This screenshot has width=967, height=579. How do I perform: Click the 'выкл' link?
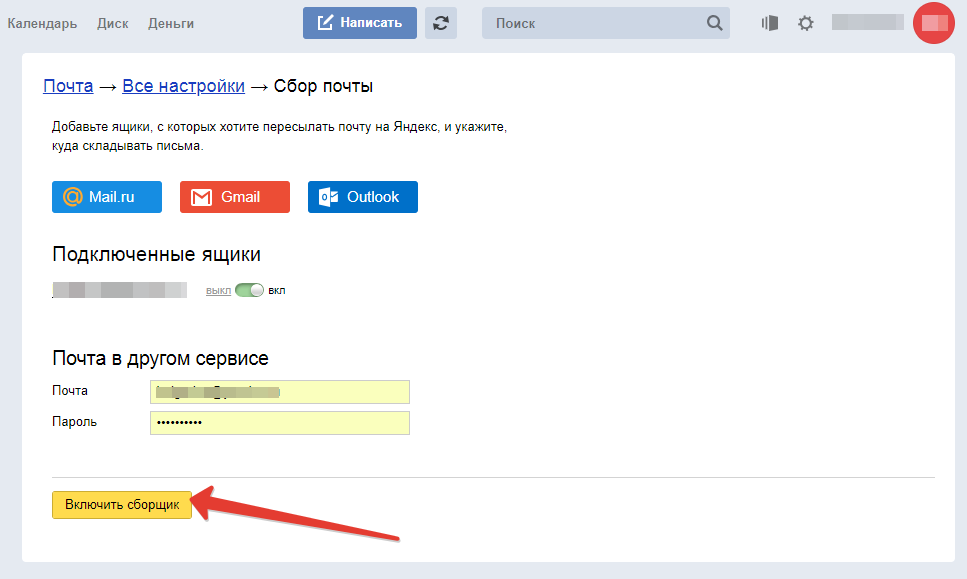point(218,290)
